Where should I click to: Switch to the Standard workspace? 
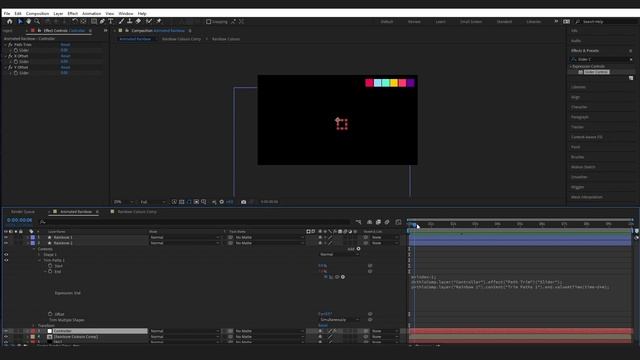point(504,22)
